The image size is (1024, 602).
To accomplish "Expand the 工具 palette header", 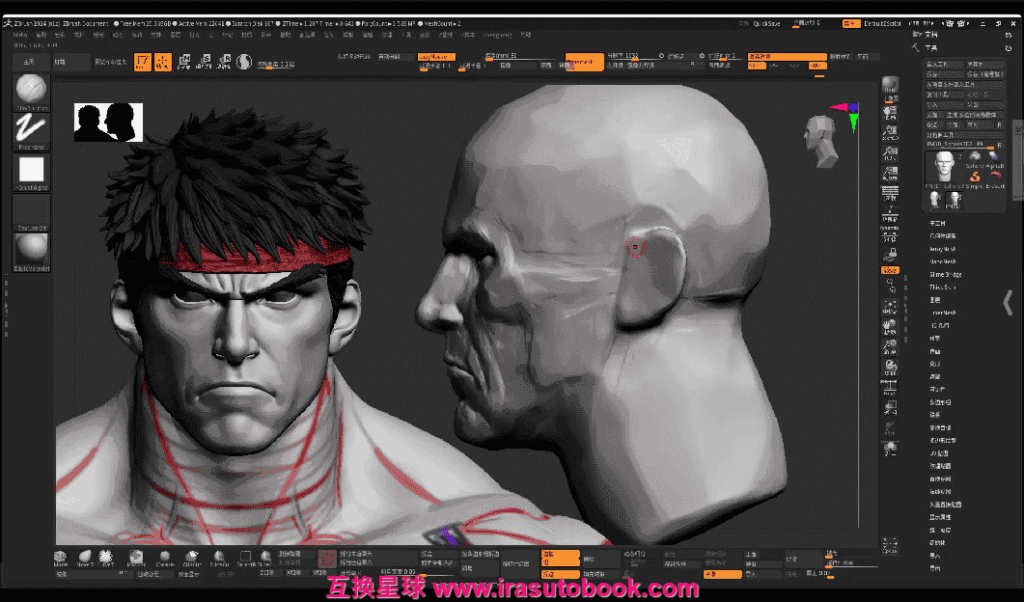I will (x=931, y=48).
